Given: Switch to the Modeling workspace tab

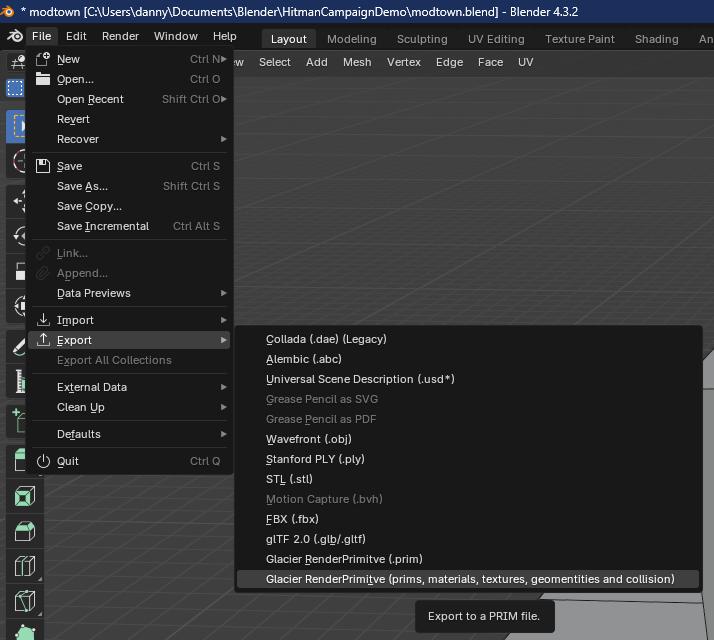Looking at the screenshot, I should tap(352, 39).
